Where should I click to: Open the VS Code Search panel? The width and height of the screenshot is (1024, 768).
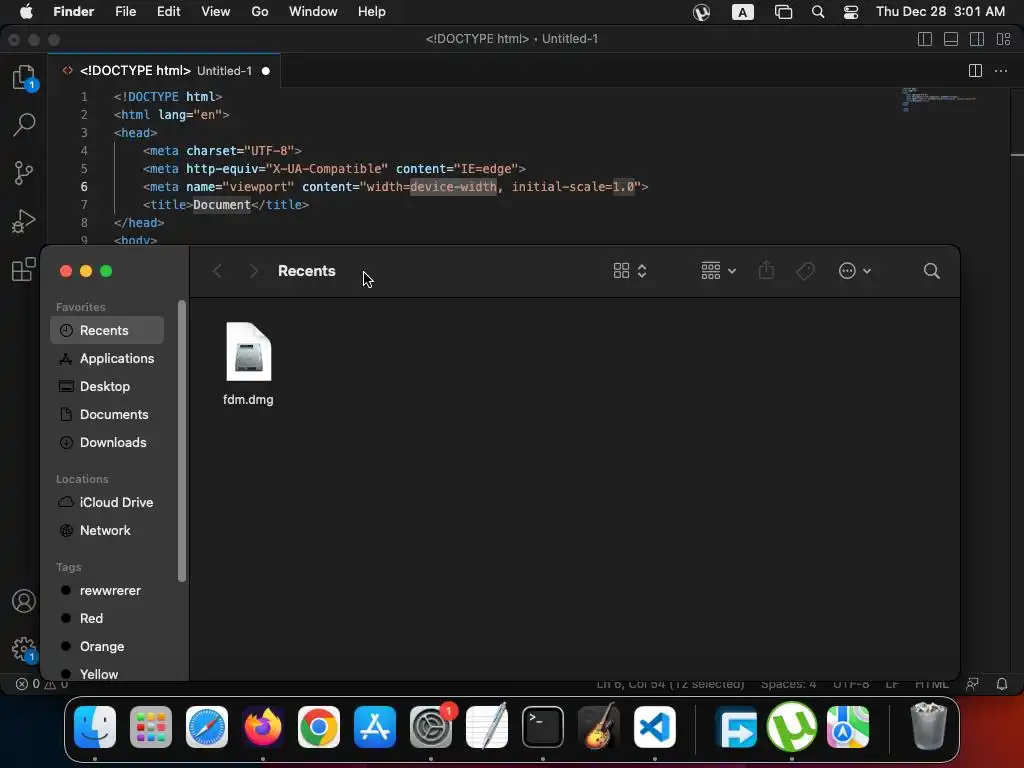[x=24, y=124]
